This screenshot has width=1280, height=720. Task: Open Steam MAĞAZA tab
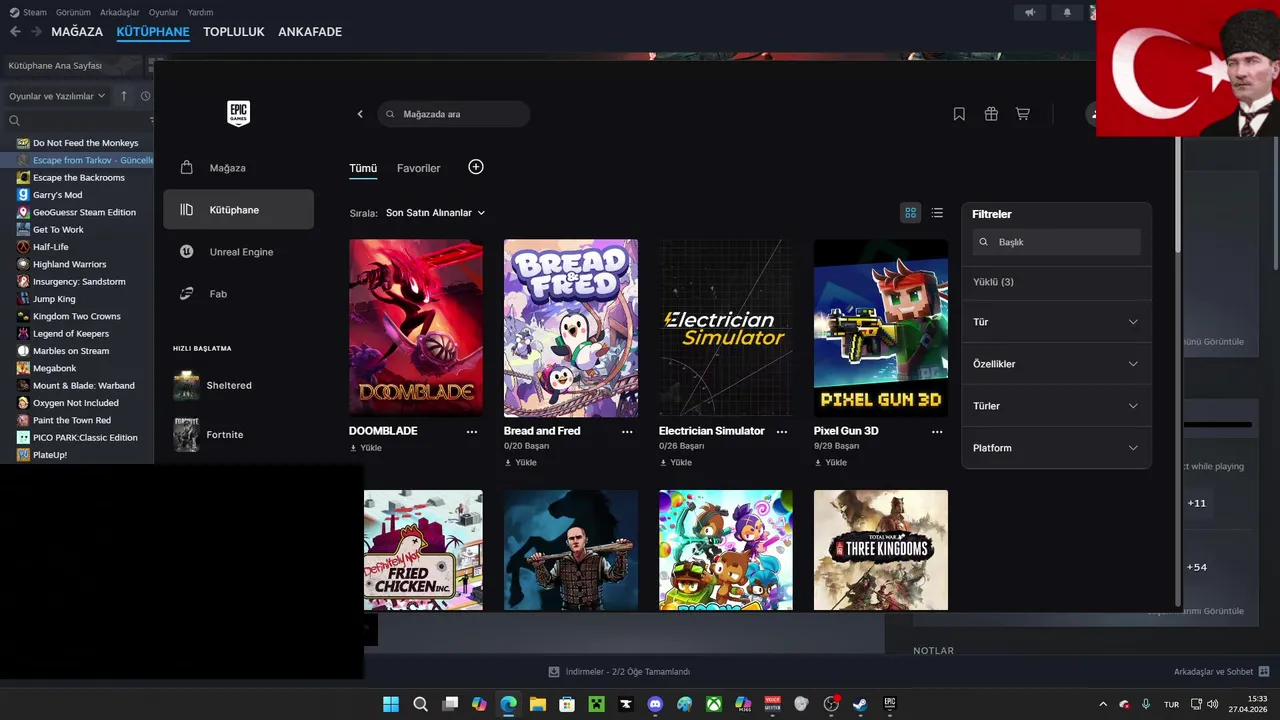(x=77, y=32)
